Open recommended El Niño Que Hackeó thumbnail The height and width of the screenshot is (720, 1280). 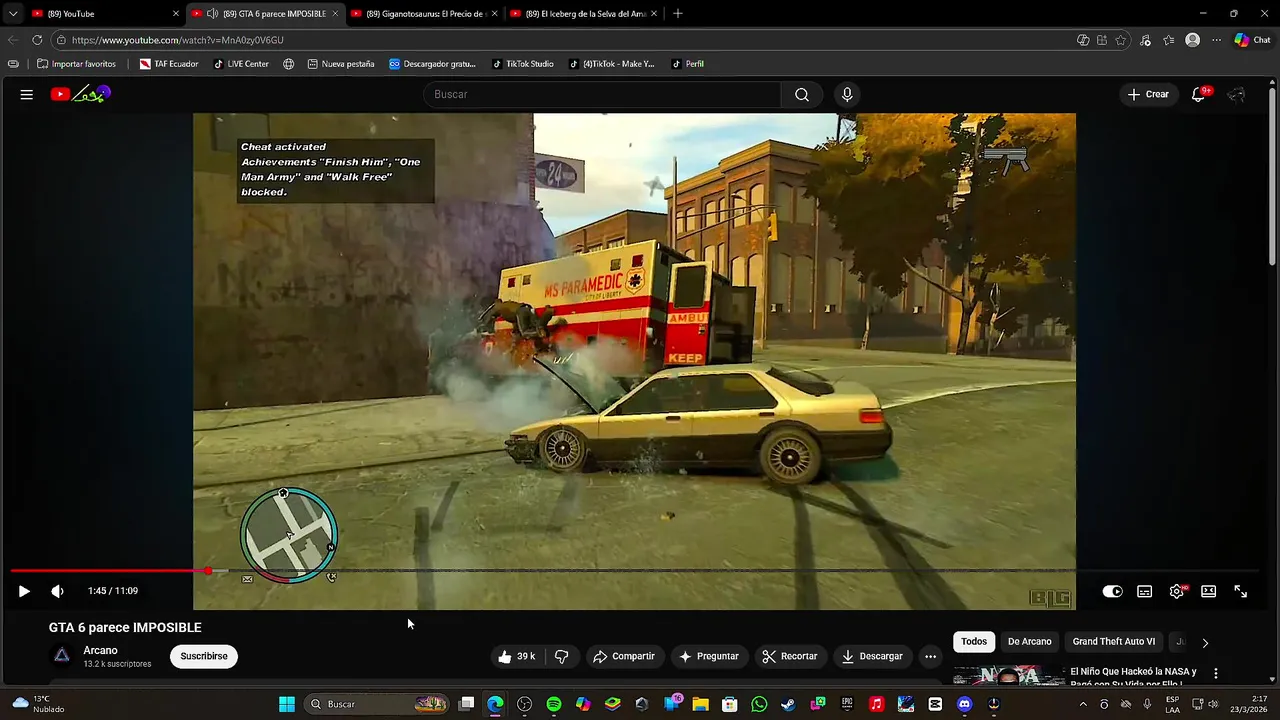coord(1008,676)
